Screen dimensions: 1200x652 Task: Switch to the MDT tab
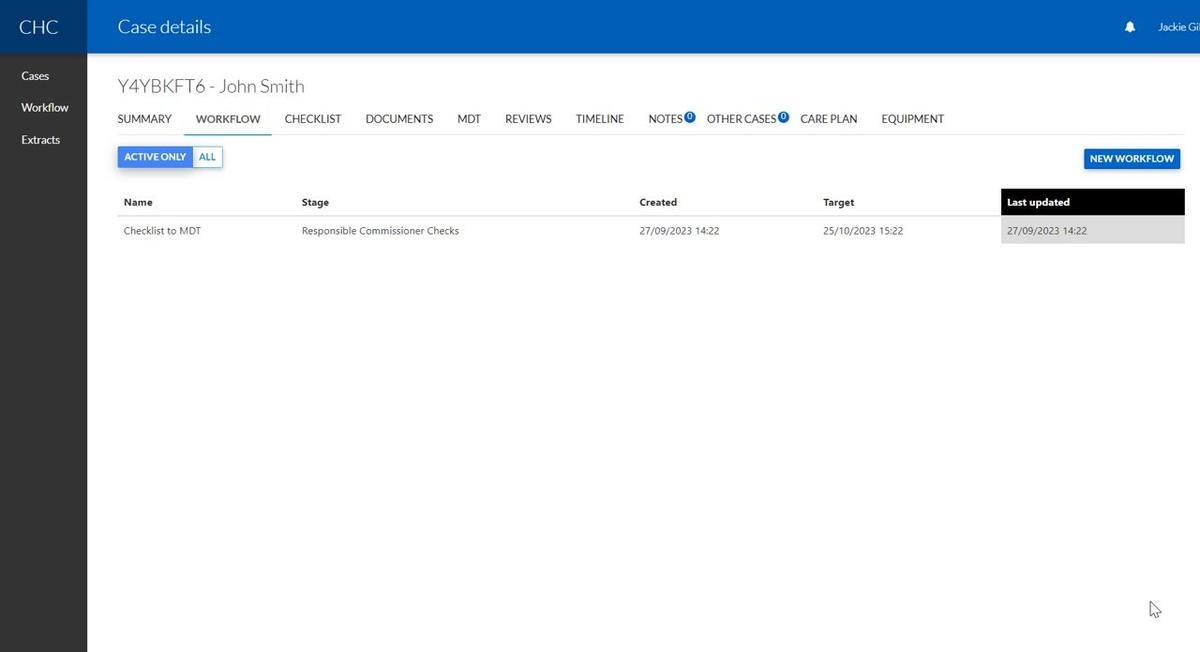click(x=469, y=119)
